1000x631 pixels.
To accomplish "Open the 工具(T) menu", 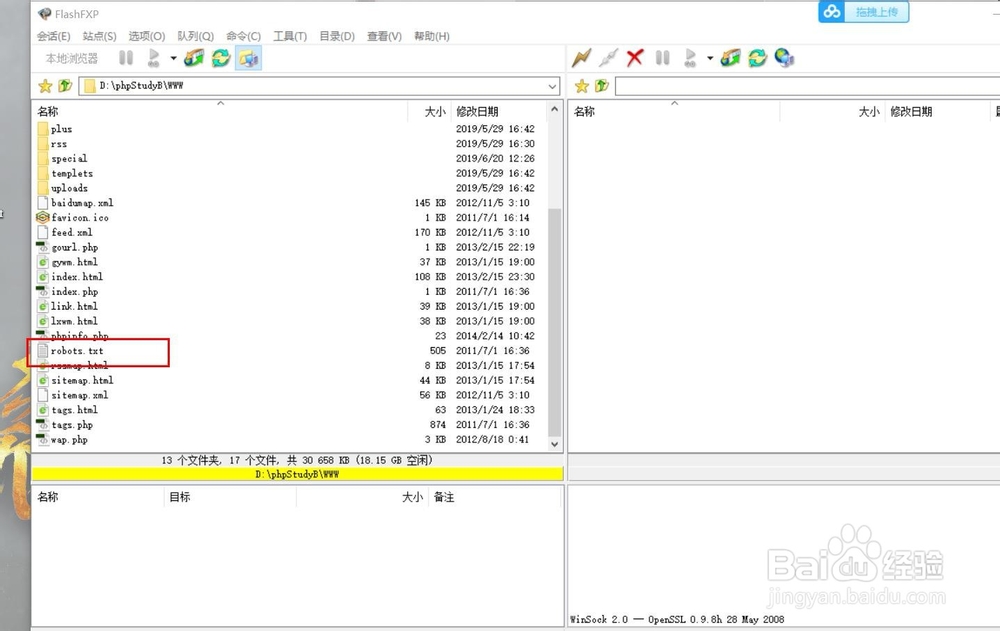I will (289, 36).
